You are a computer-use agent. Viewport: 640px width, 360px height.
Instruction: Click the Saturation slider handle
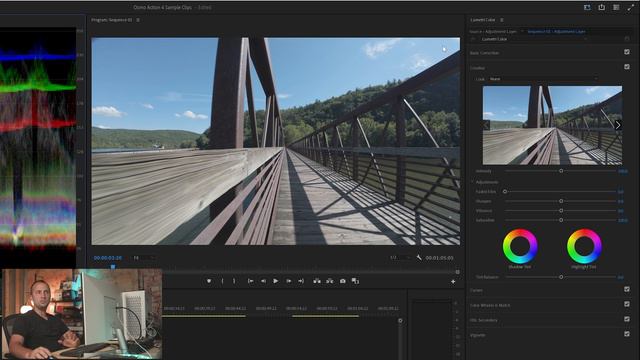[x=561, y=220]
